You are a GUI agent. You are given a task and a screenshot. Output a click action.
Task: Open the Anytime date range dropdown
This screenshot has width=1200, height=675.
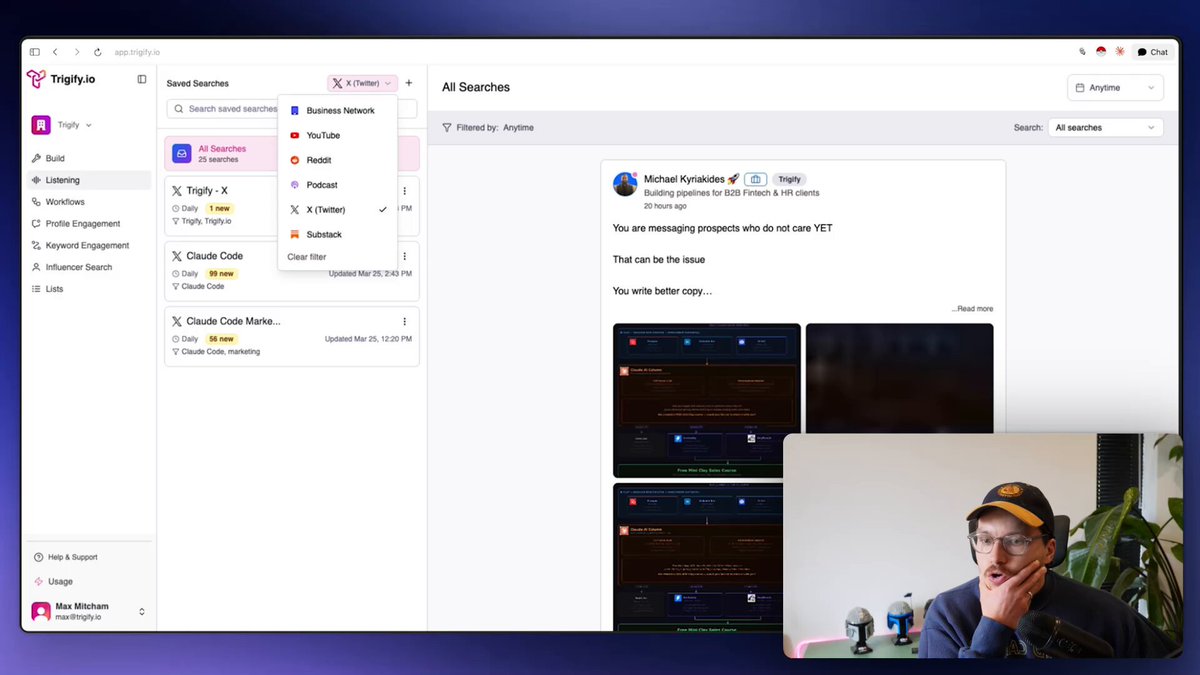tap(1115, 88)
